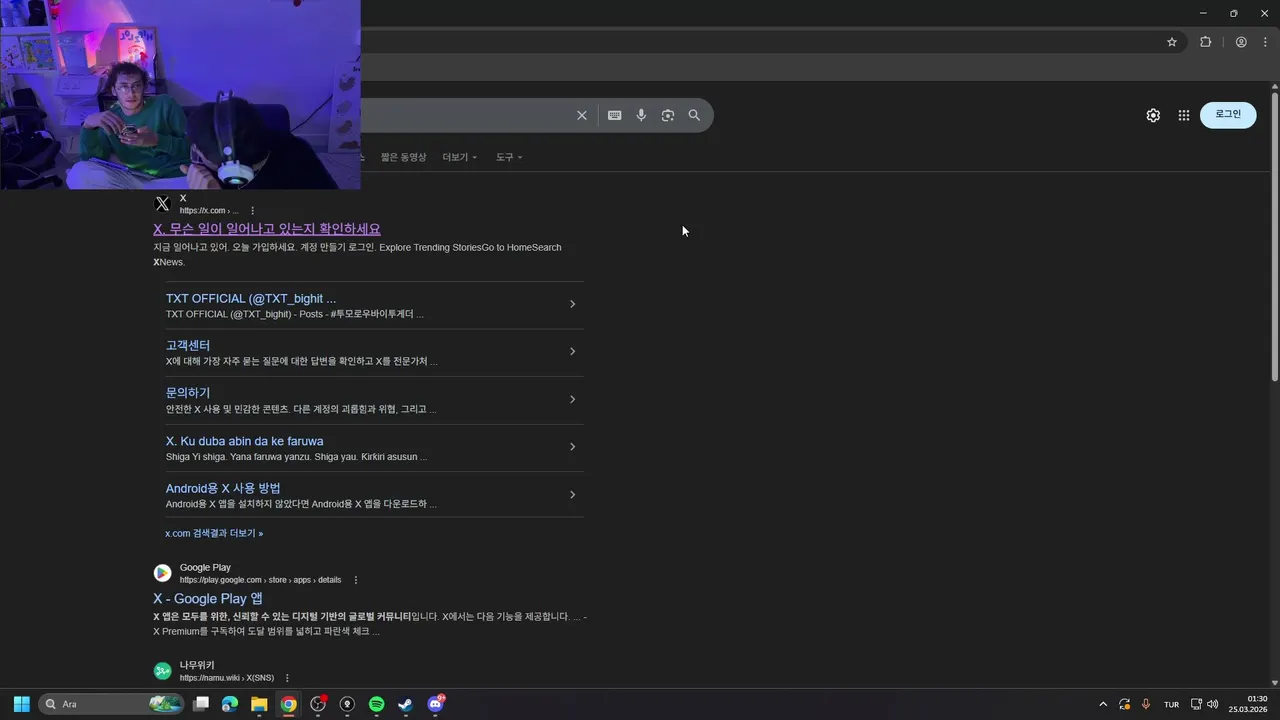Open more options for the X result

(252, 211)
